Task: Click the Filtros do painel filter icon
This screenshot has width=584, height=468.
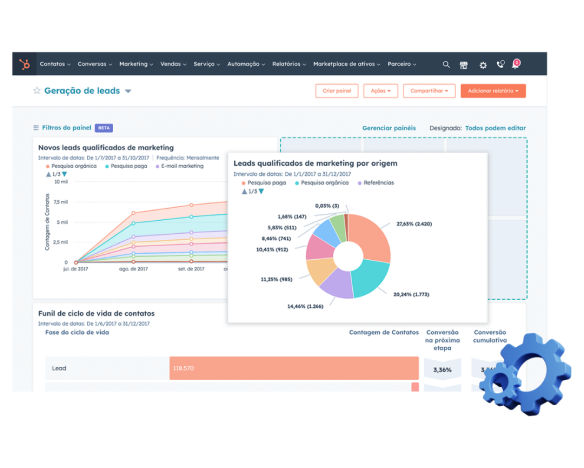Action: point(36,128)
